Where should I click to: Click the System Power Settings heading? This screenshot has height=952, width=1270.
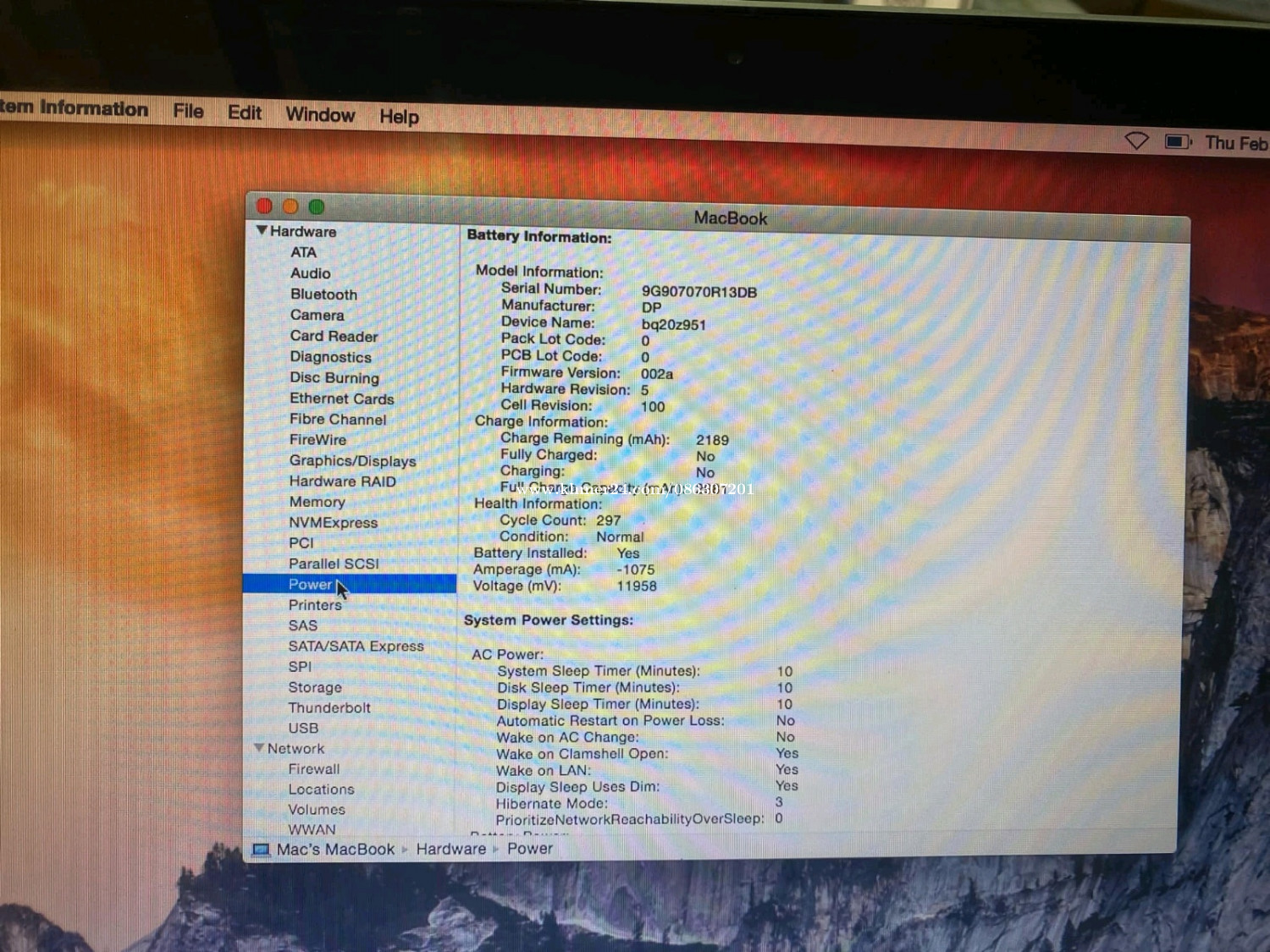click(548, 620)
